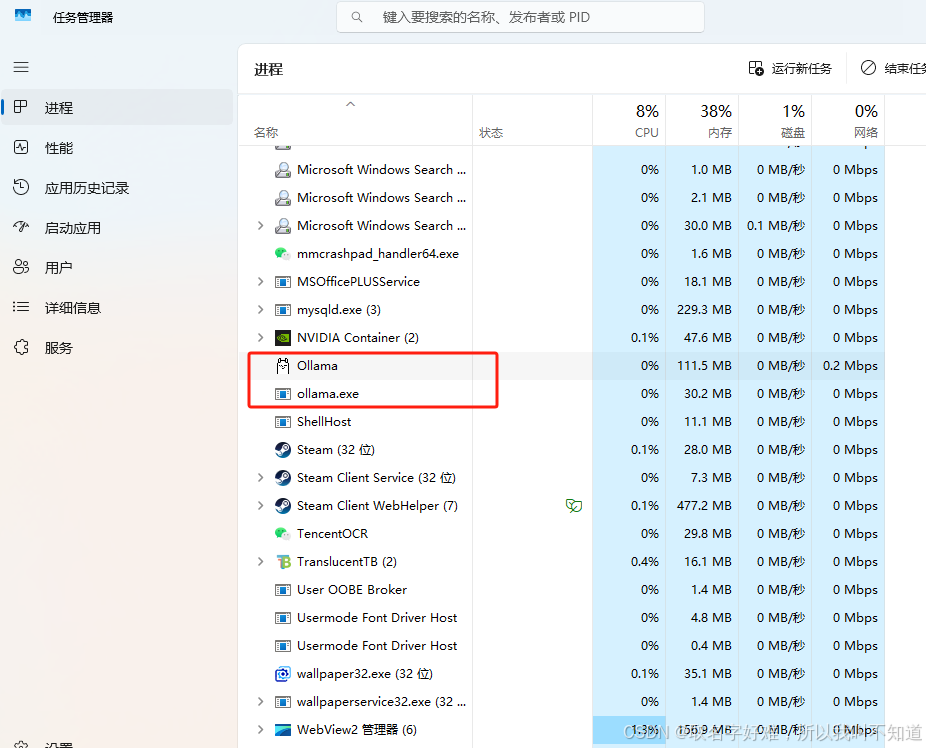
Task: Select the Ollama process row
Action: tap(562, 366)
